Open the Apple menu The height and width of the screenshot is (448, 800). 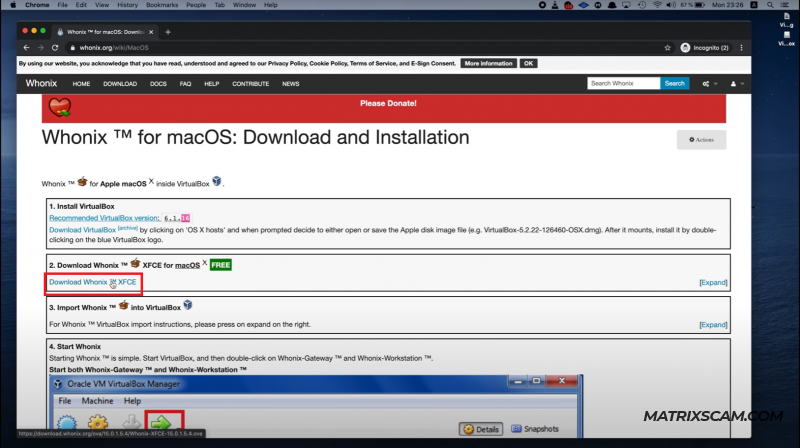(13, 5)
